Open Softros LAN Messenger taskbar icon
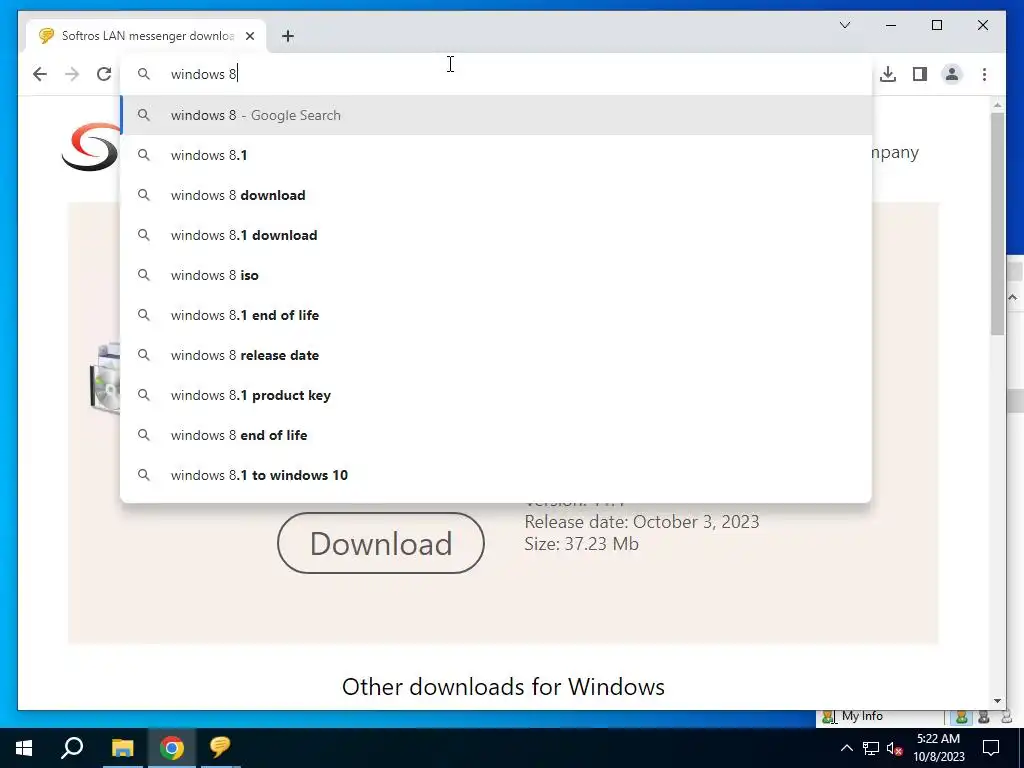Viewport: 1024px width, 768px height. [220, 748]
